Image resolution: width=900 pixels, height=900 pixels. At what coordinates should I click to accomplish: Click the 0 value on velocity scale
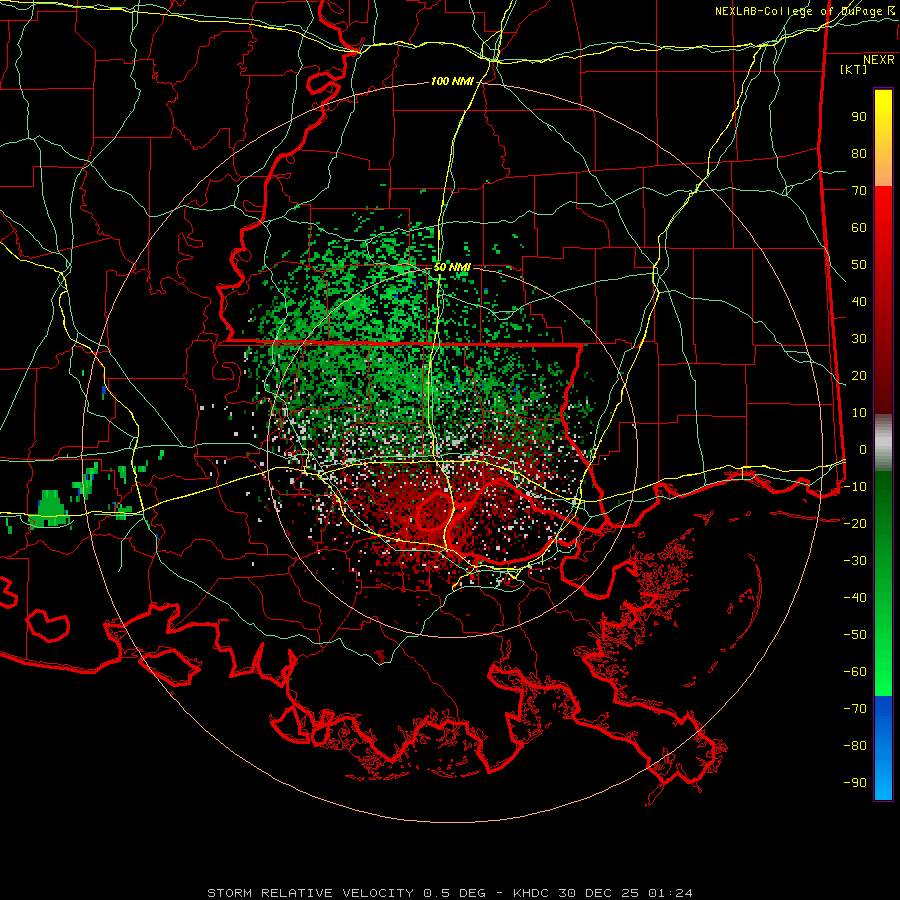pyautogui.click(x=863, y=450)
